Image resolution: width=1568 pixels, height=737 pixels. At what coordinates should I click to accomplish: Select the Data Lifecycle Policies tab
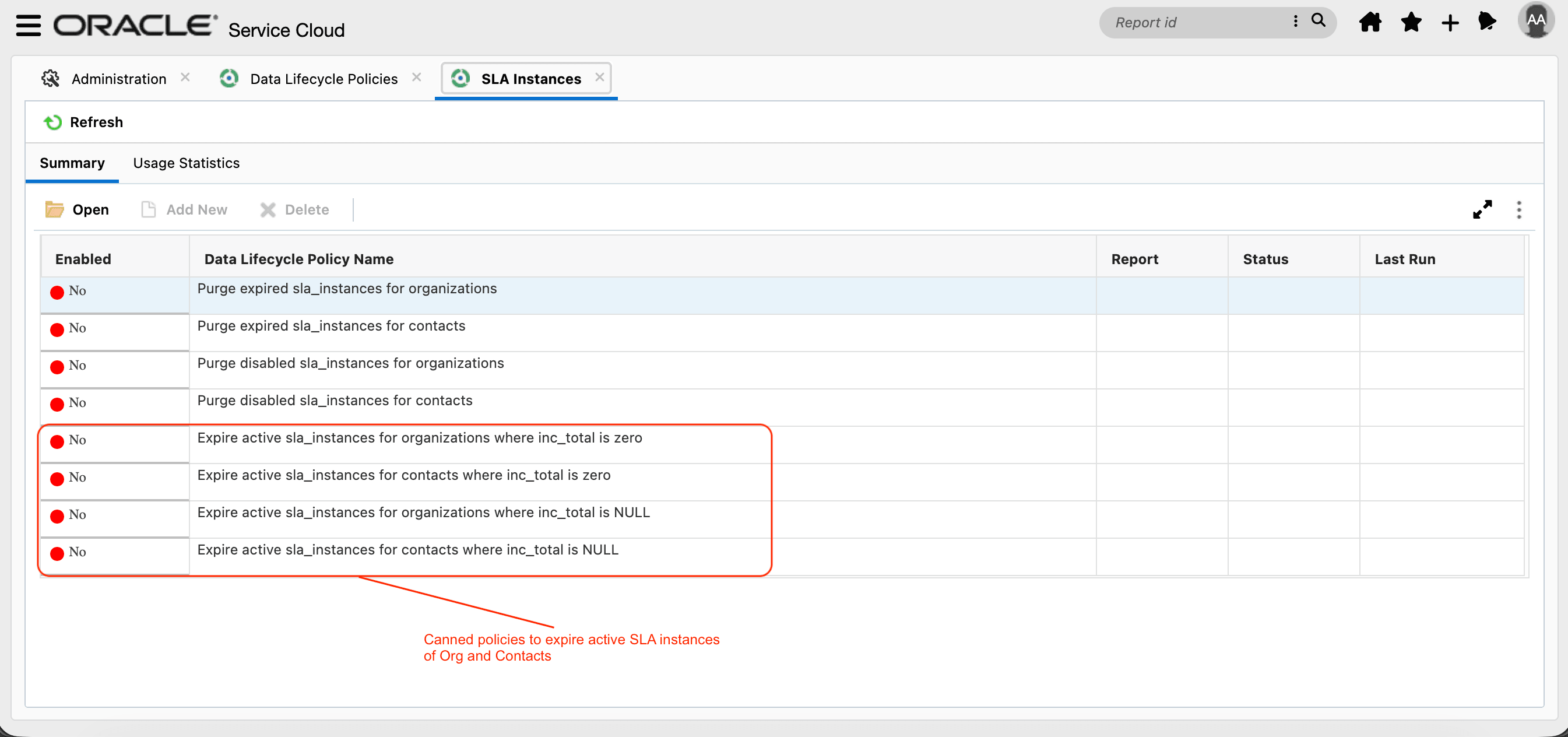[x=323, y=78]
